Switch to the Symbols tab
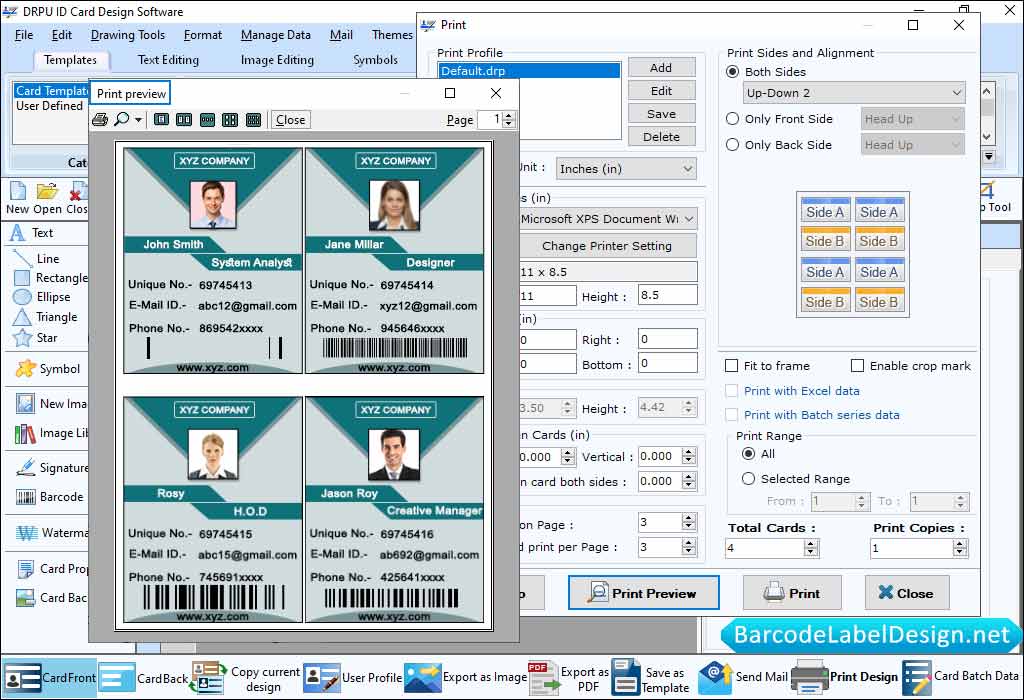 click(376, 60)
